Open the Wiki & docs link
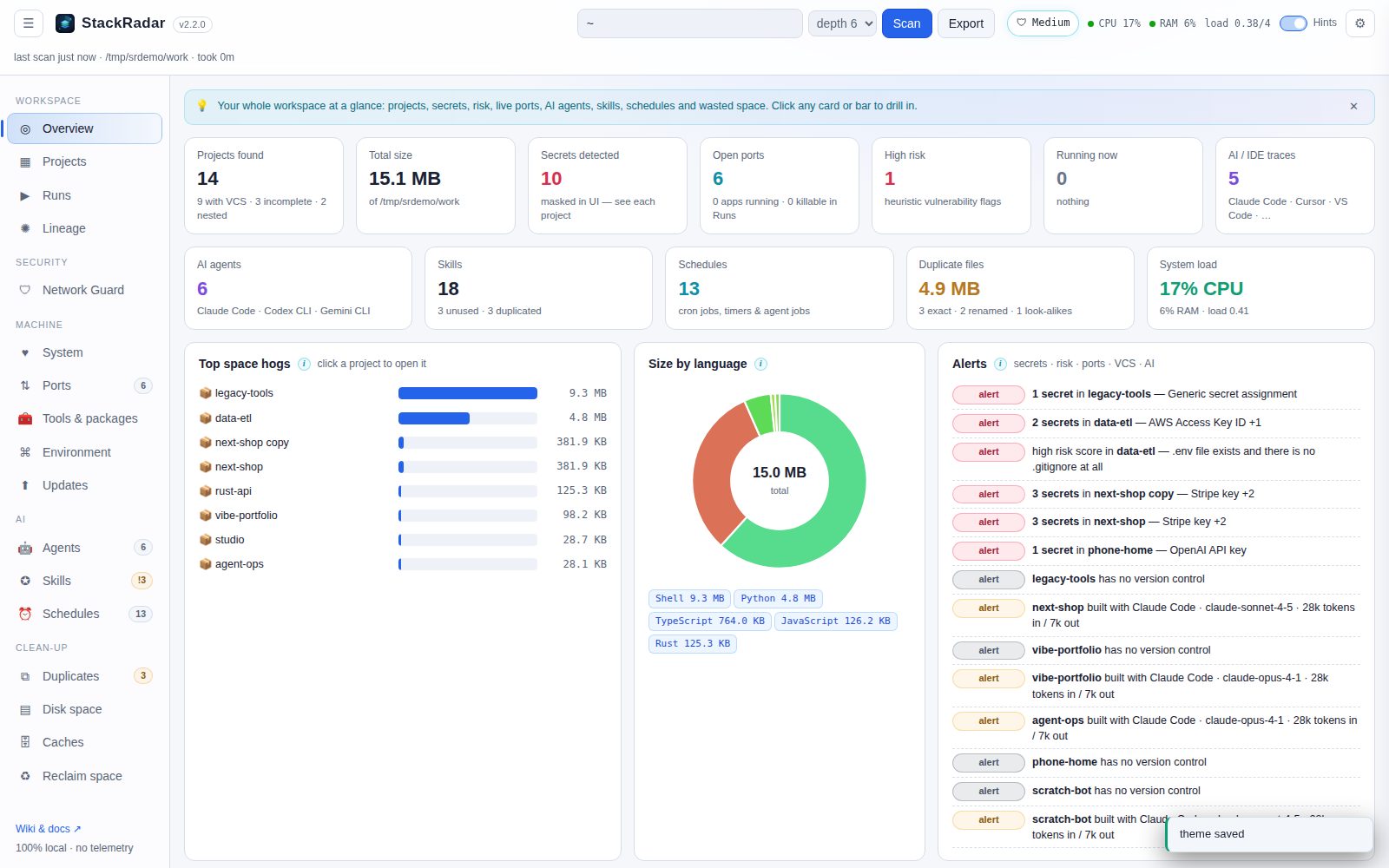The image size is (1389, 868). (x=49, y=829)
